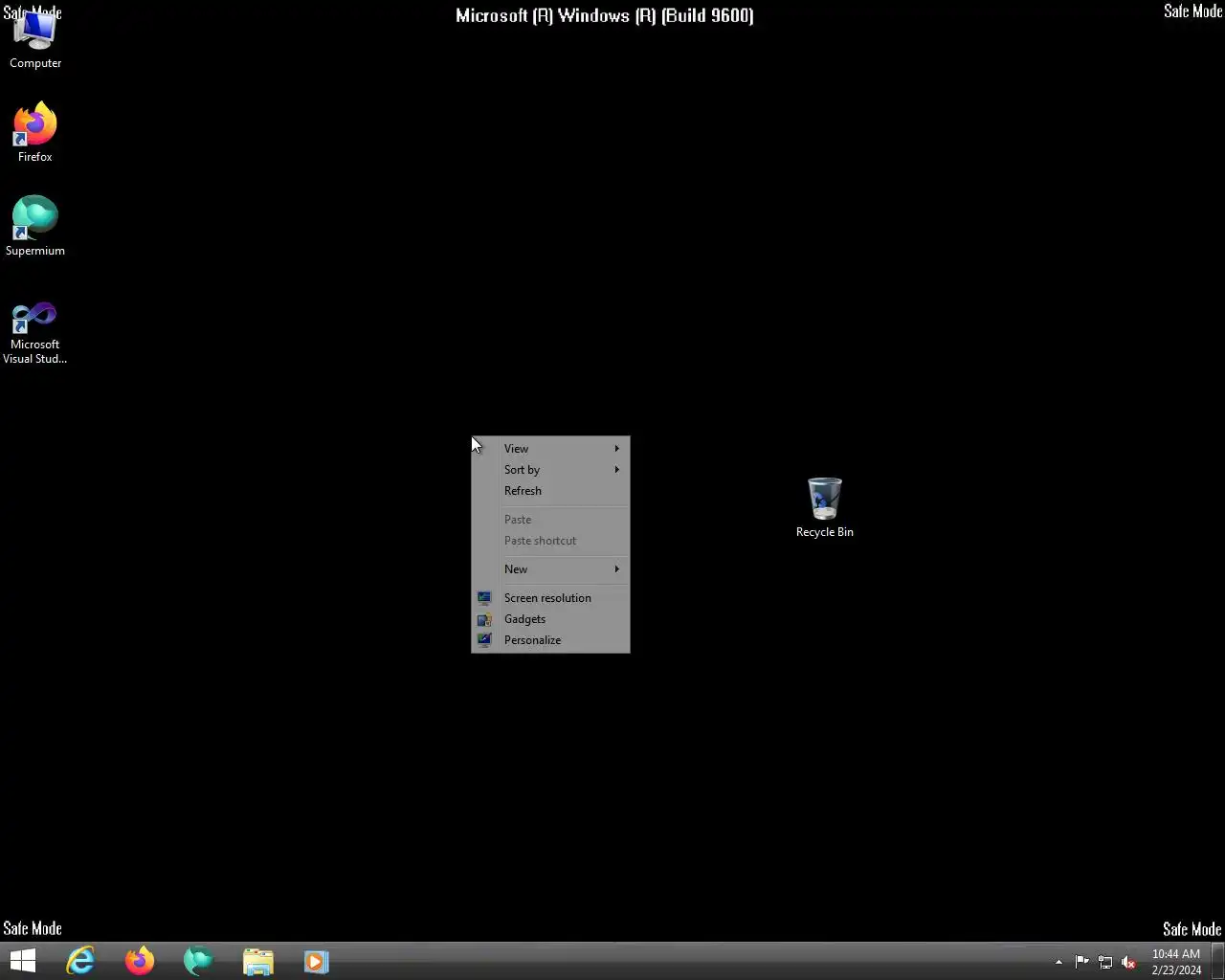1225x980 pixels.
Task: Select the Recycle Bin icon
Action: pyautogui.click(x=824, y=508)
